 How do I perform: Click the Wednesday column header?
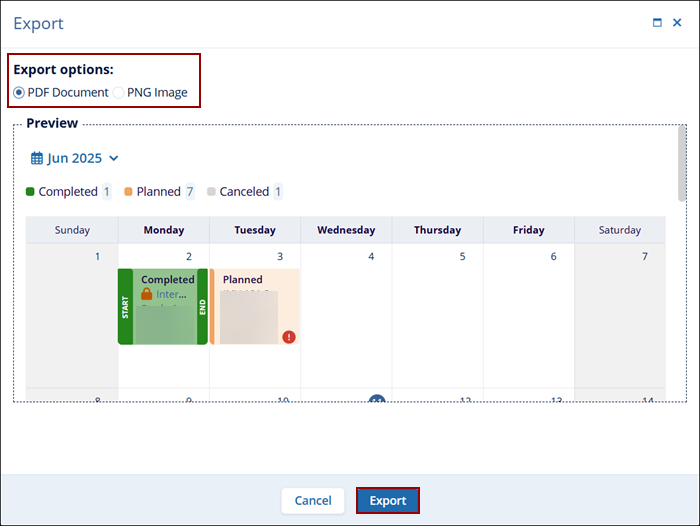tap(346, 230)
